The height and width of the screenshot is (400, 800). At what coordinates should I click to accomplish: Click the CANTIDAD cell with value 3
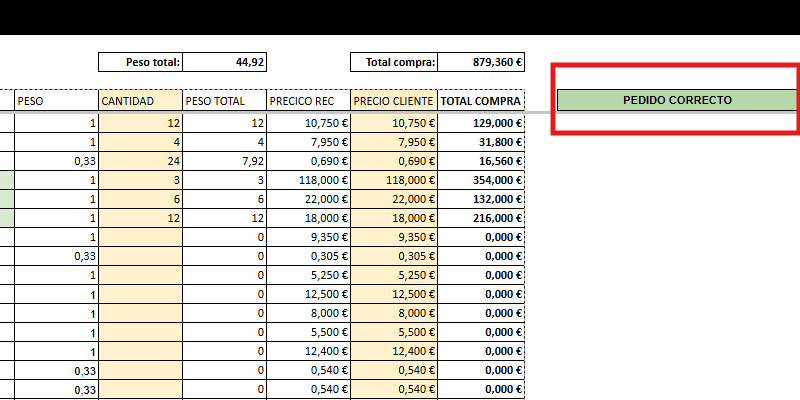point(140,180)
